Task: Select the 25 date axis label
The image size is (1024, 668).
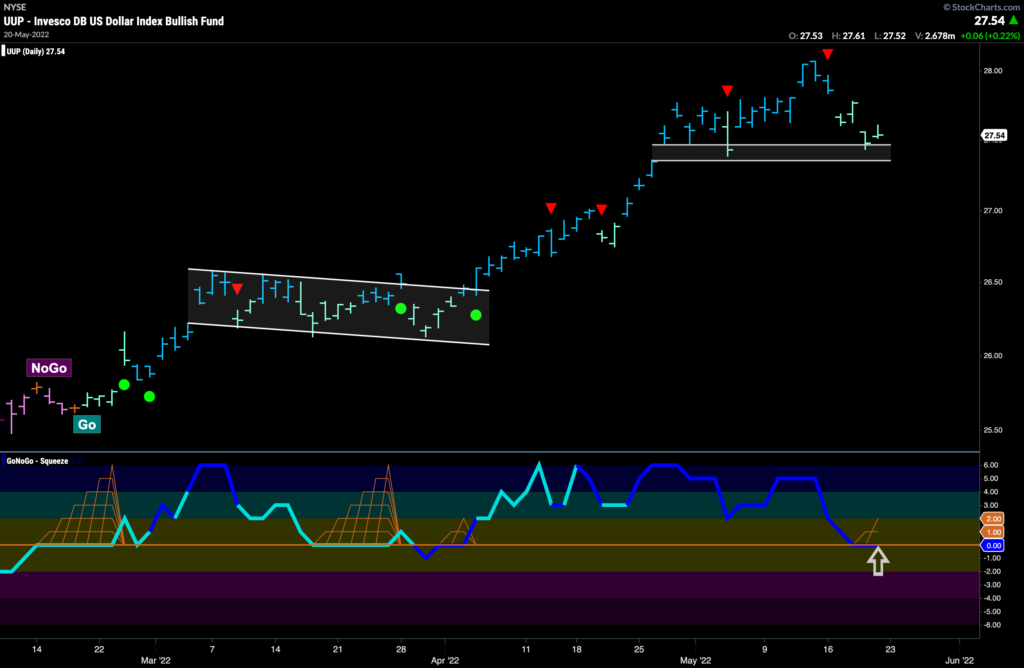Action: coord(639,649)
